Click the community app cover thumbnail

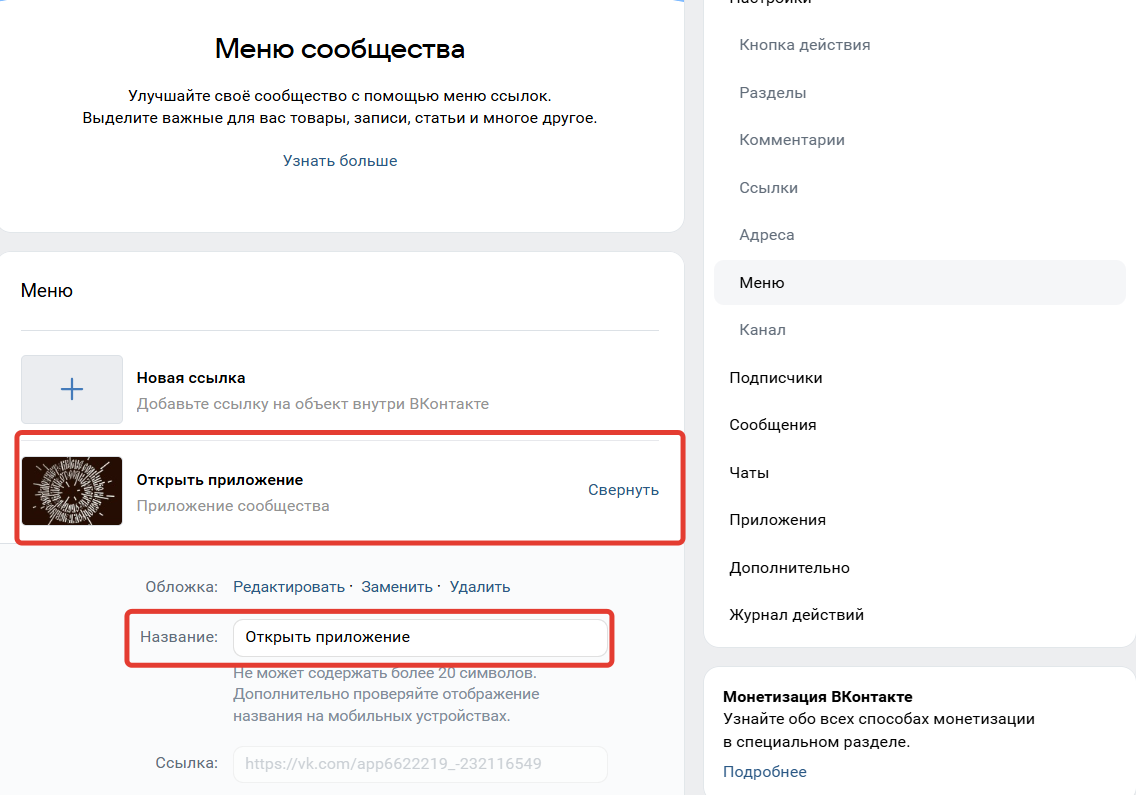click(x=71, y=489)
